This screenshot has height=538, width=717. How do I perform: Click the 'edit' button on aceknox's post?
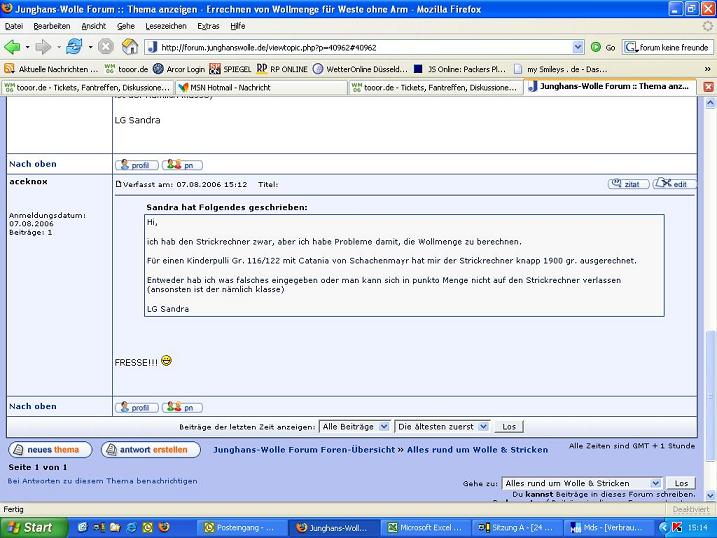[675, 184]
